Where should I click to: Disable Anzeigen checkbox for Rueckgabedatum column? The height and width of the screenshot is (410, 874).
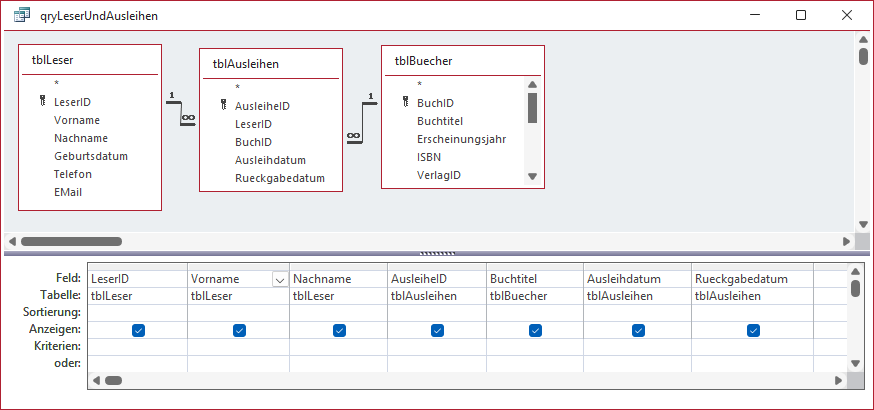pos(753,330)
